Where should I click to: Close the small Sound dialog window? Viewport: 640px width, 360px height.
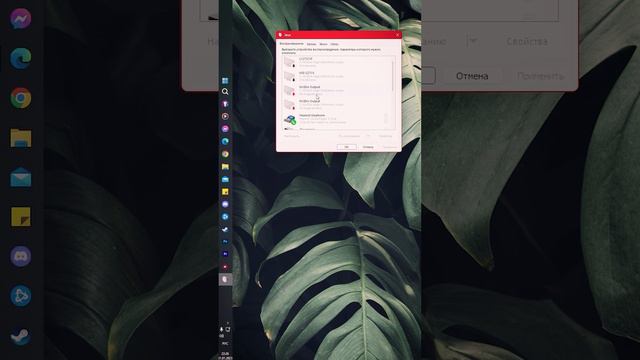click(398, 35)
